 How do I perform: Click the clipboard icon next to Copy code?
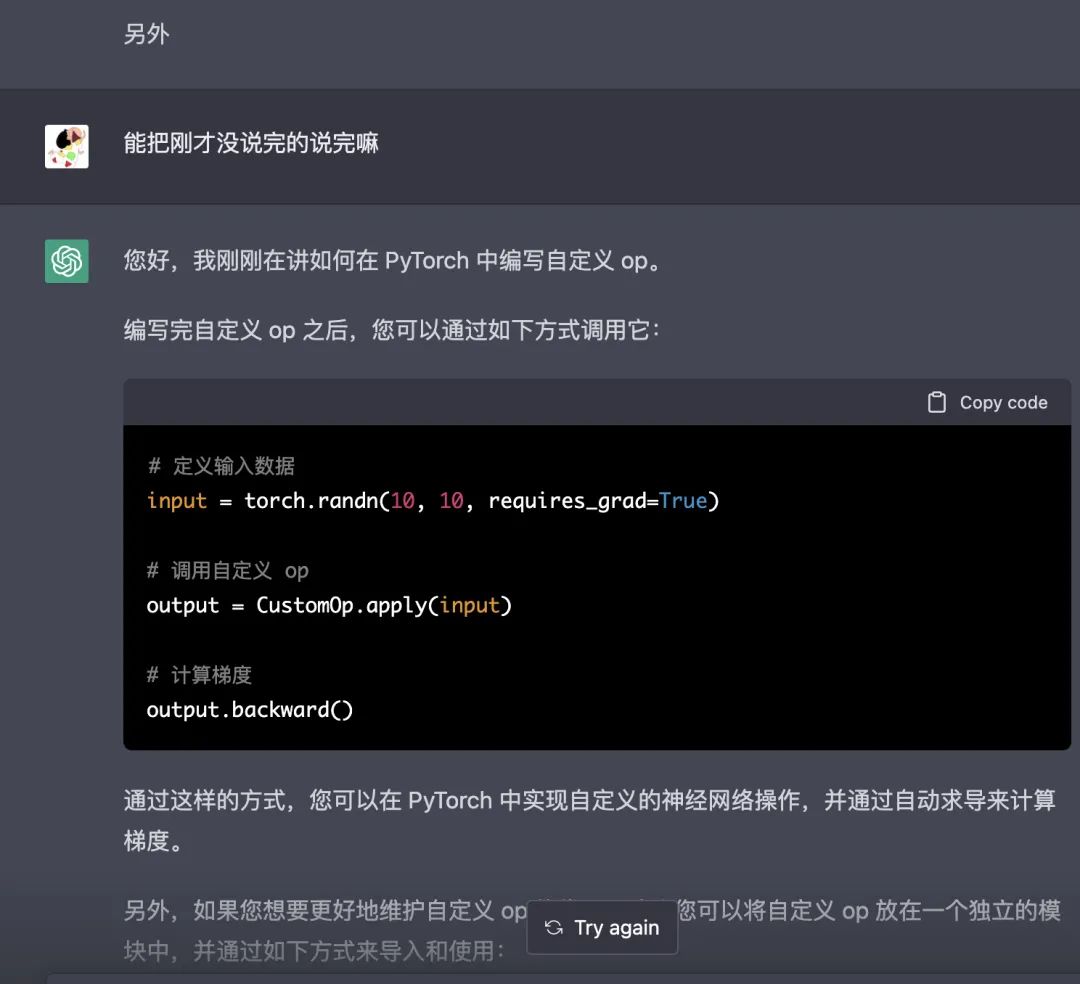click(x=937, y=403)
